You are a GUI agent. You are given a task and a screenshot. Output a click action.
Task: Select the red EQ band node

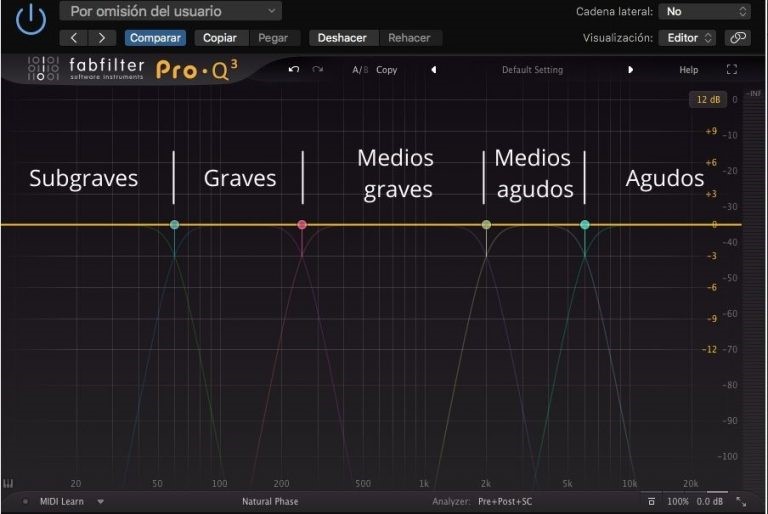[302, 225]
